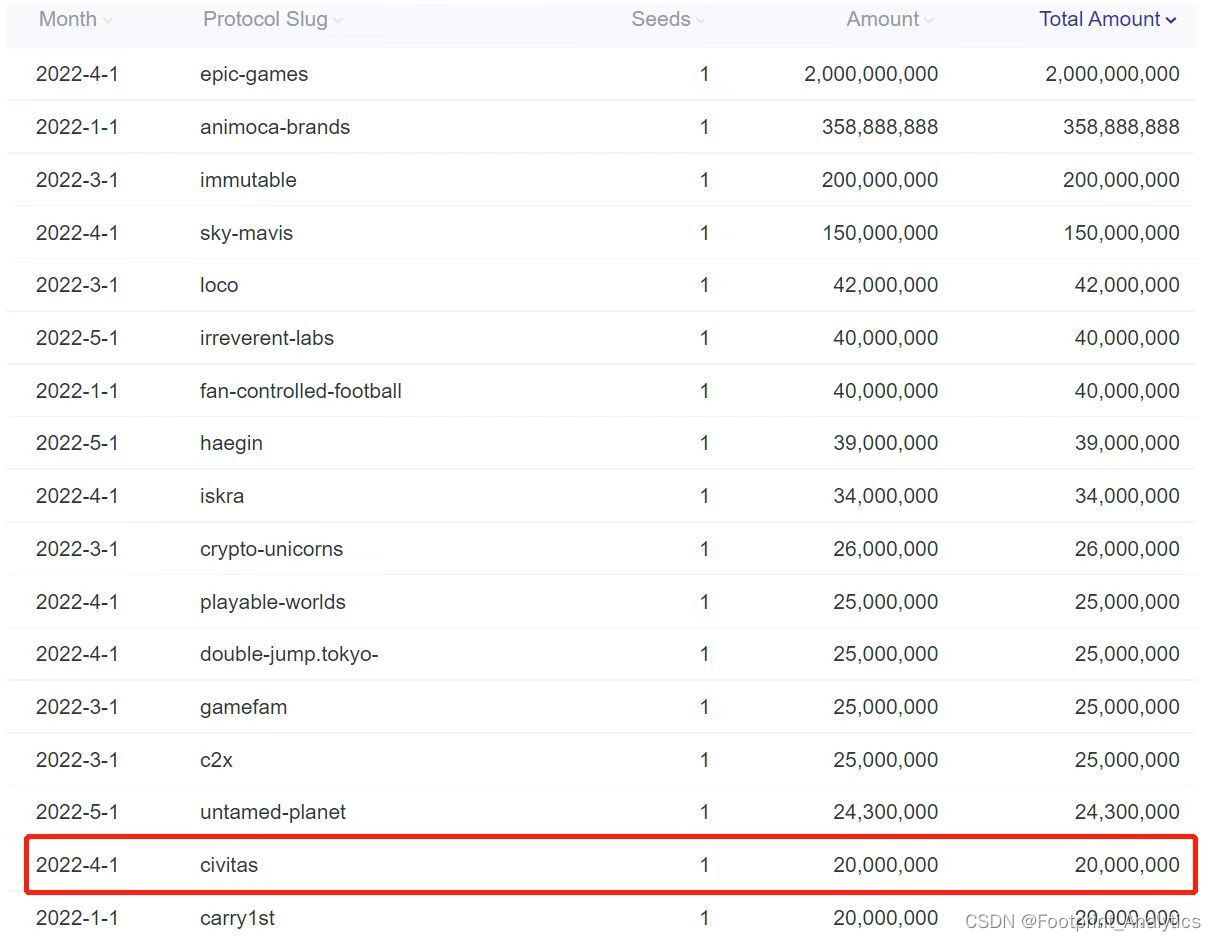Open the Seeds column header dropdown chevron

point(700,20)
